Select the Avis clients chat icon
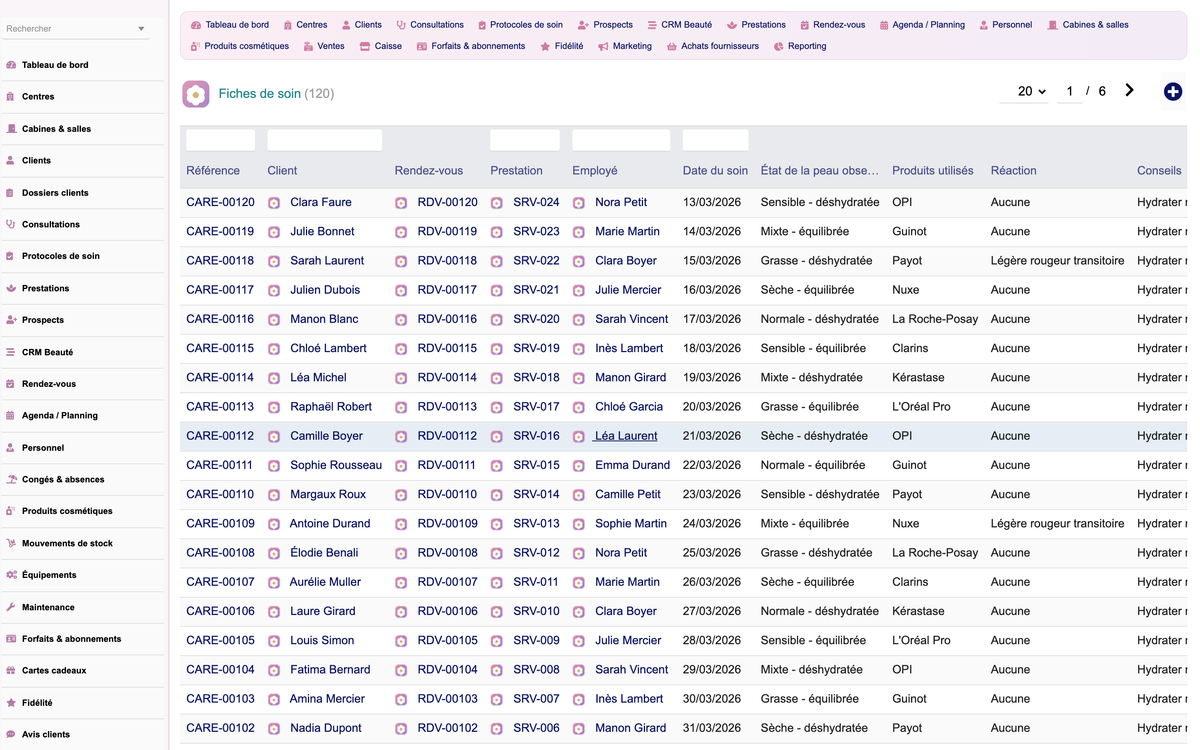Screen dimensions: 1200x750 point(11,734)
